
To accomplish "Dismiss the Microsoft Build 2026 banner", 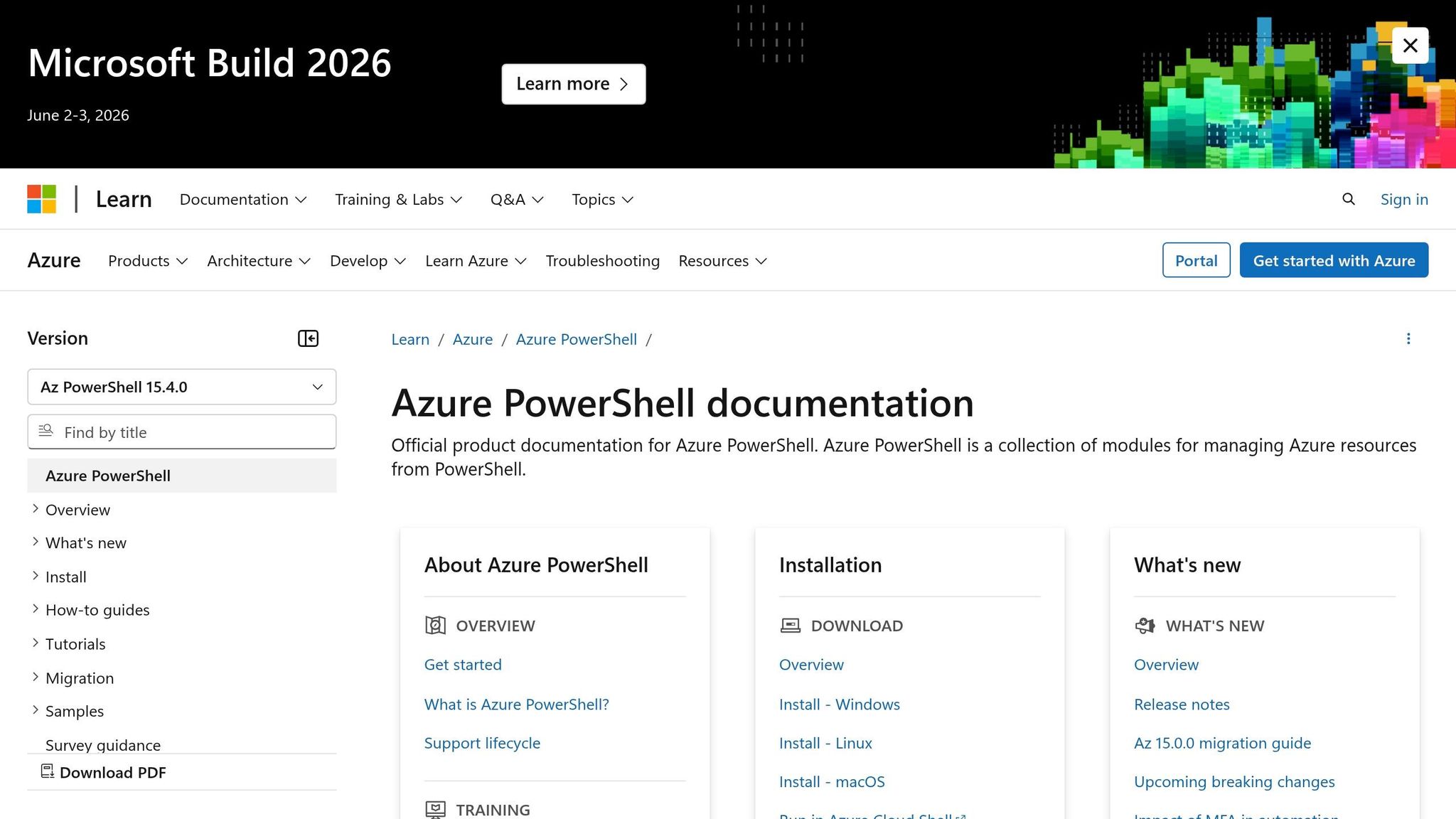I will click(1410, 45).
